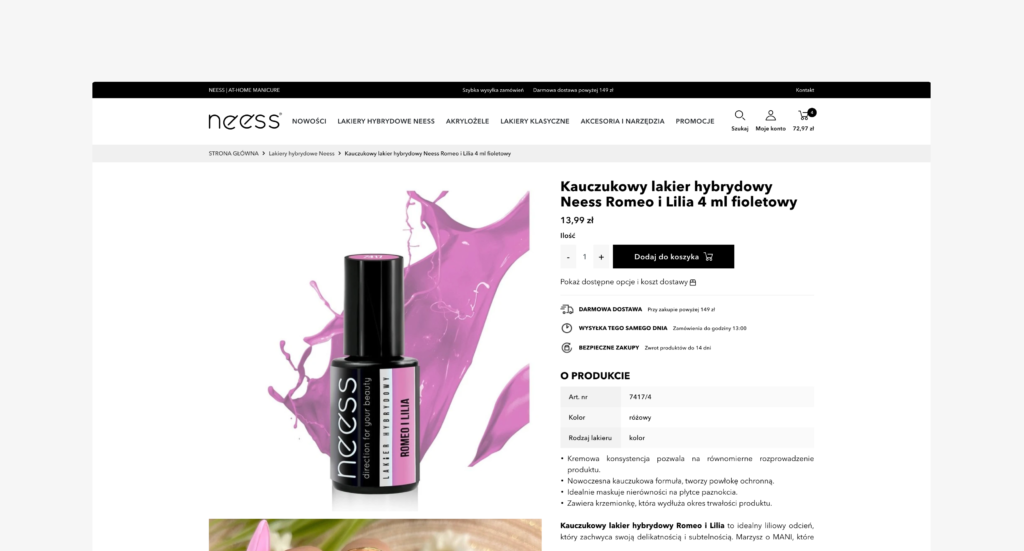Viewport: 1024px width, 551px height.
Task: Open Nowości menu item
Action: [309, 121]
